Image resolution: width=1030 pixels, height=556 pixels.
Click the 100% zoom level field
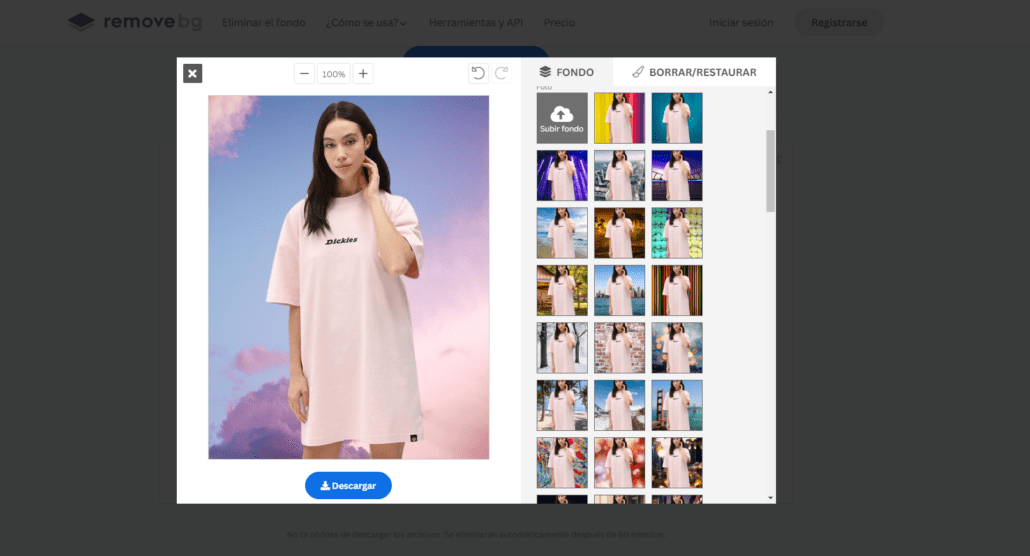tap(334, 74)
